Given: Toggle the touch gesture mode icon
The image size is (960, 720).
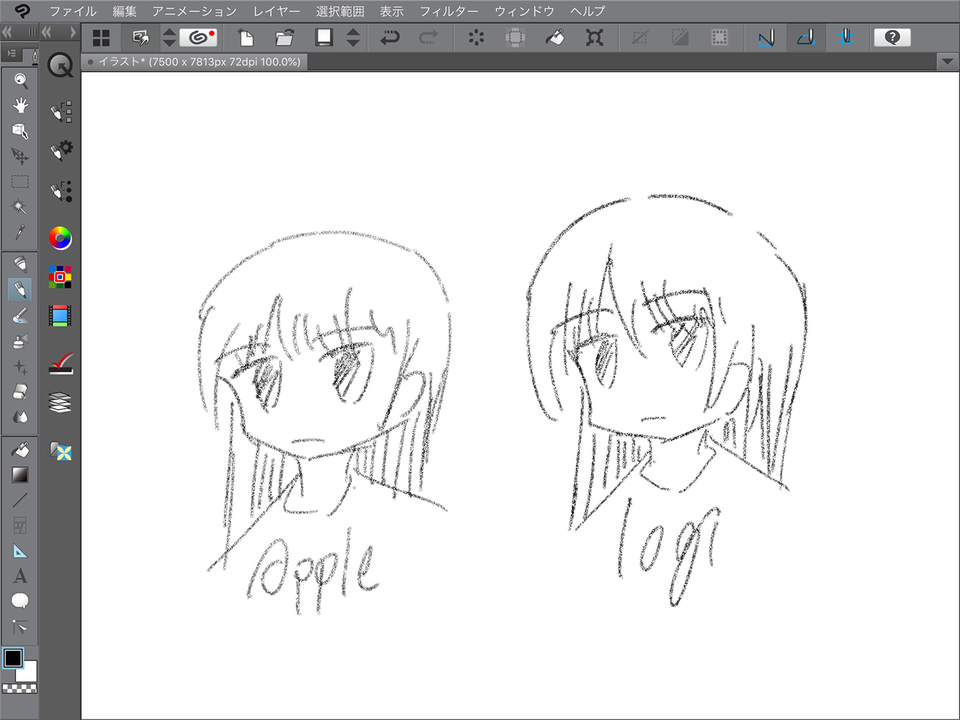Looking at the screenshot, I should tap(141, 38).
